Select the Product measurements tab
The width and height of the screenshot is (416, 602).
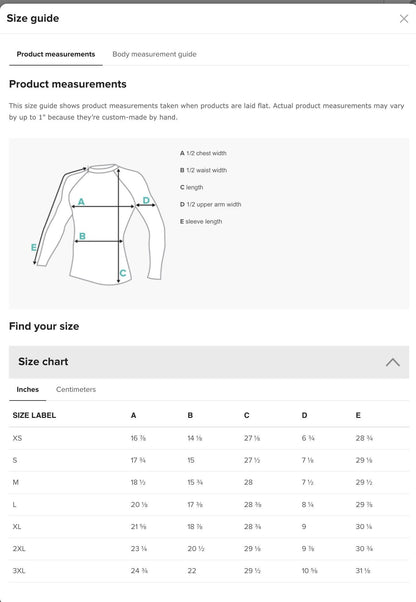[x=56, y=54]
